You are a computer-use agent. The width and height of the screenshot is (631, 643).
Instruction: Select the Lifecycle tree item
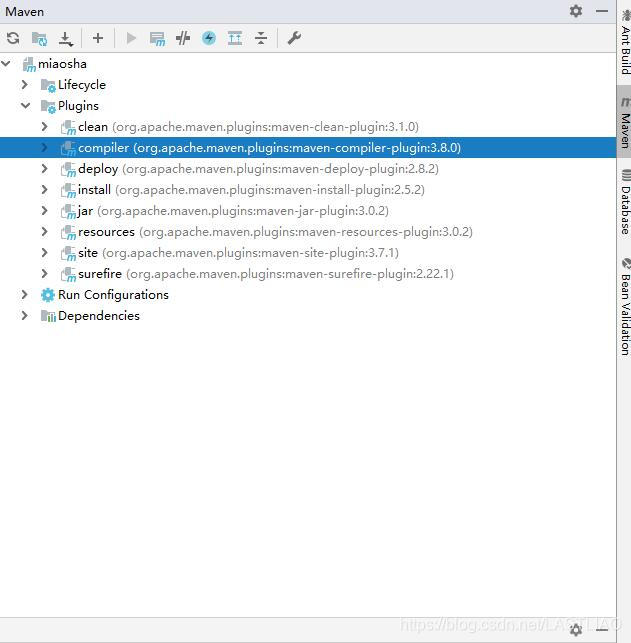click(308, 84)
